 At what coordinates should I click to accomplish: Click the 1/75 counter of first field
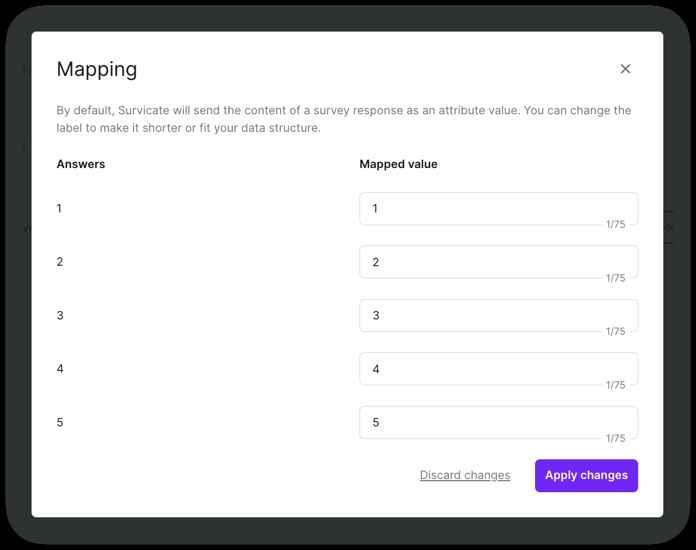pos(616,224)
